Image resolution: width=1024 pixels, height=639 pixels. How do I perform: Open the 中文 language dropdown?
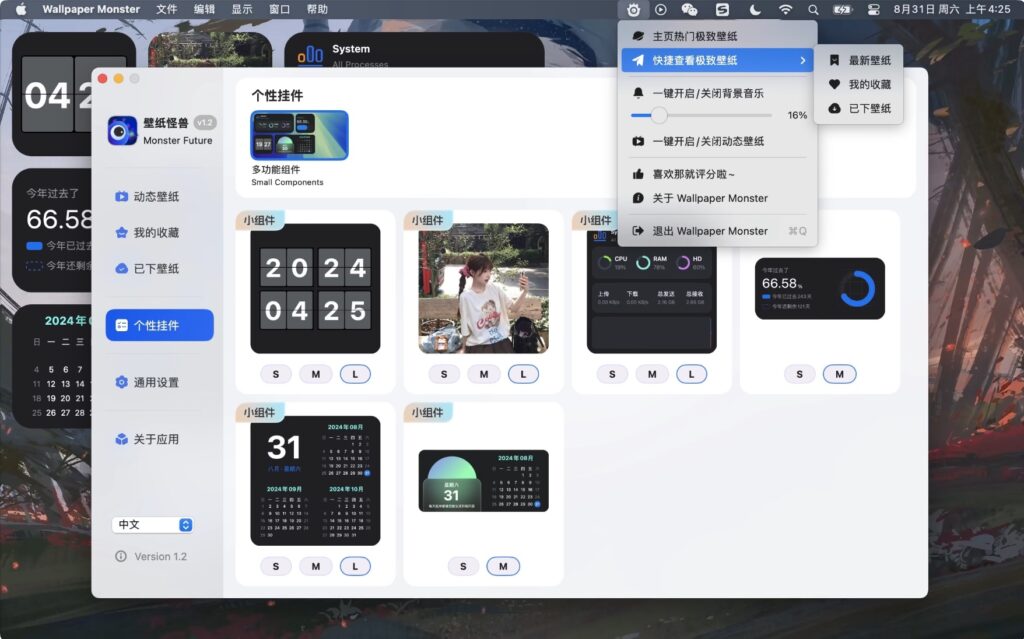(152, 524)
